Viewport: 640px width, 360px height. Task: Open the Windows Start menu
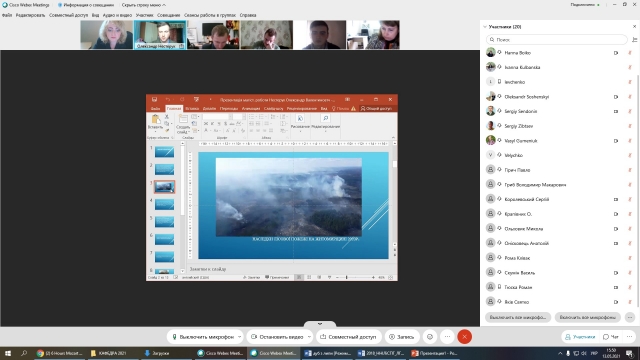click(8, 353)
